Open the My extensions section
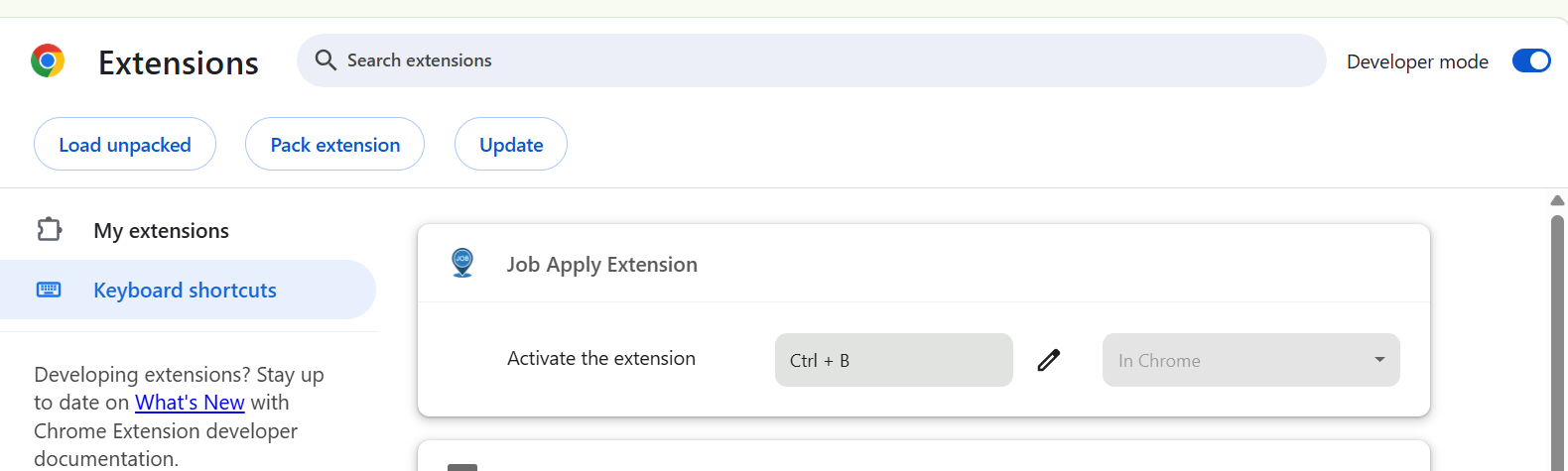The width and height of the screenshot is (1568, 471). 161,231
